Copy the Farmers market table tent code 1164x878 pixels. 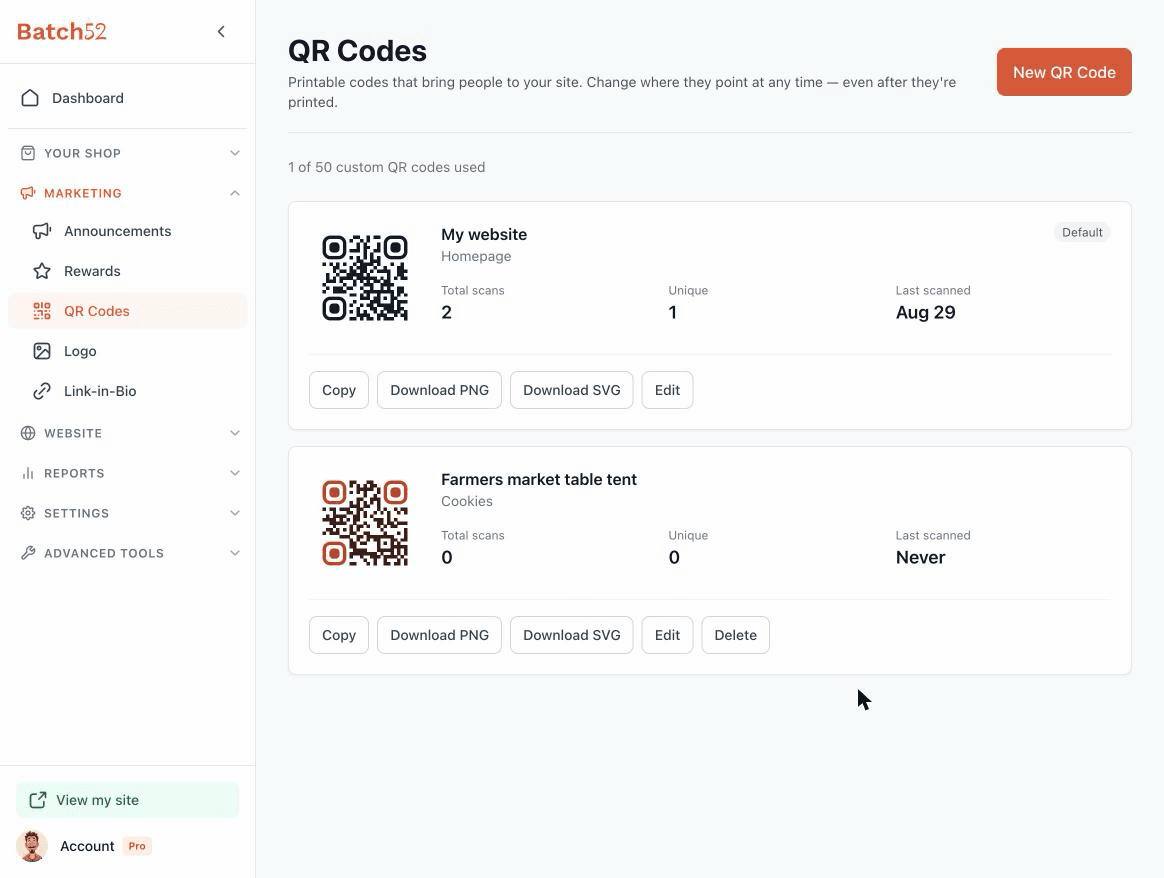pyautogui.click(x=339, y=635)
